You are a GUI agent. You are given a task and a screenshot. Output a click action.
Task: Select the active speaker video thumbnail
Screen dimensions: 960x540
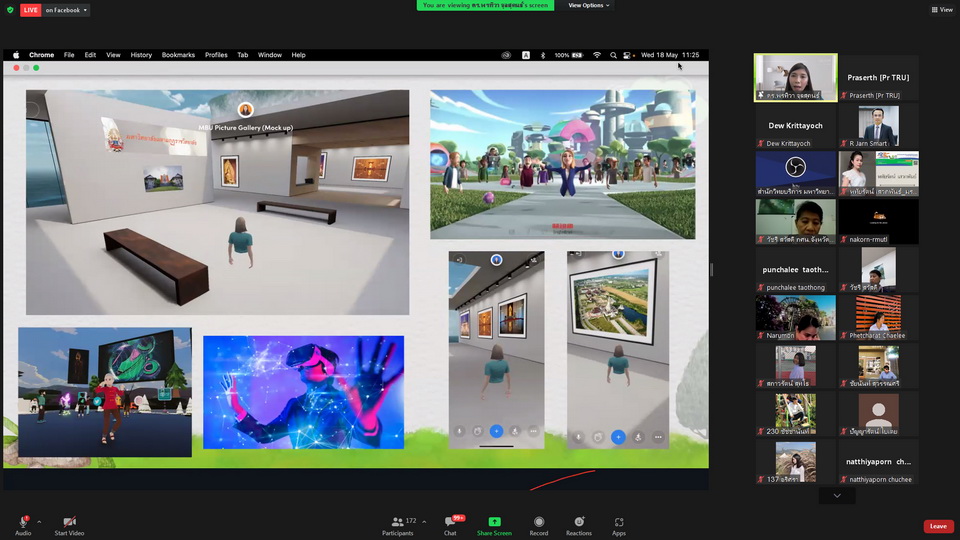(x=795, y=77)
